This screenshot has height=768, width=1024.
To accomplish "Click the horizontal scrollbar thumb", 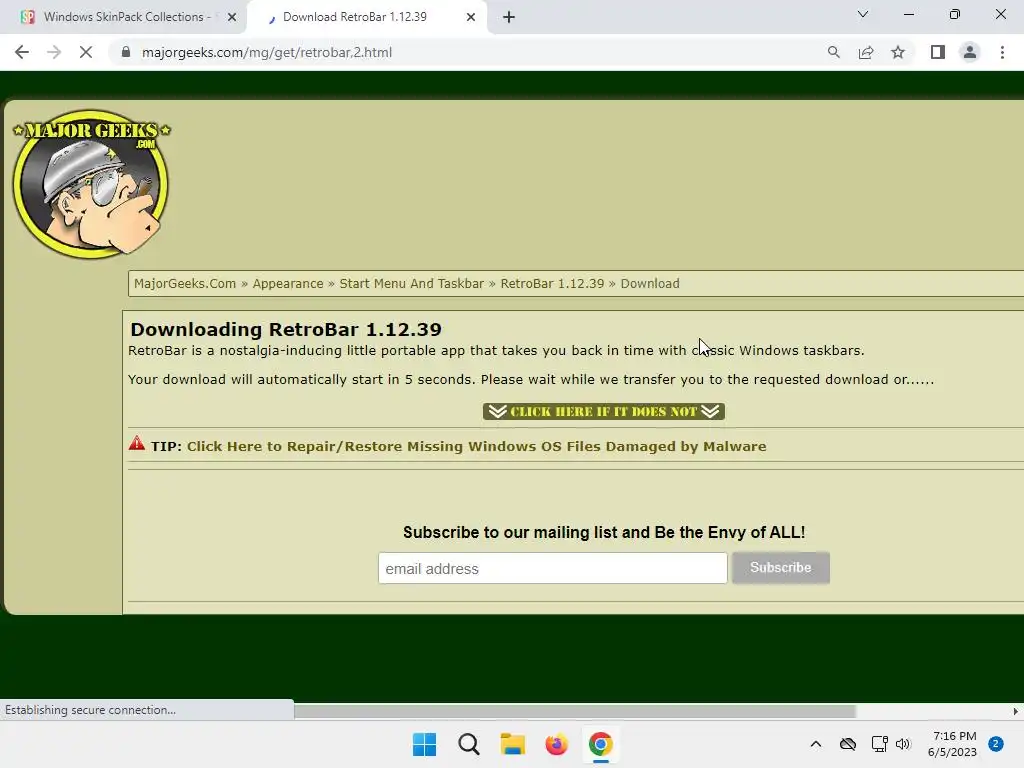I will click(575, 711).
